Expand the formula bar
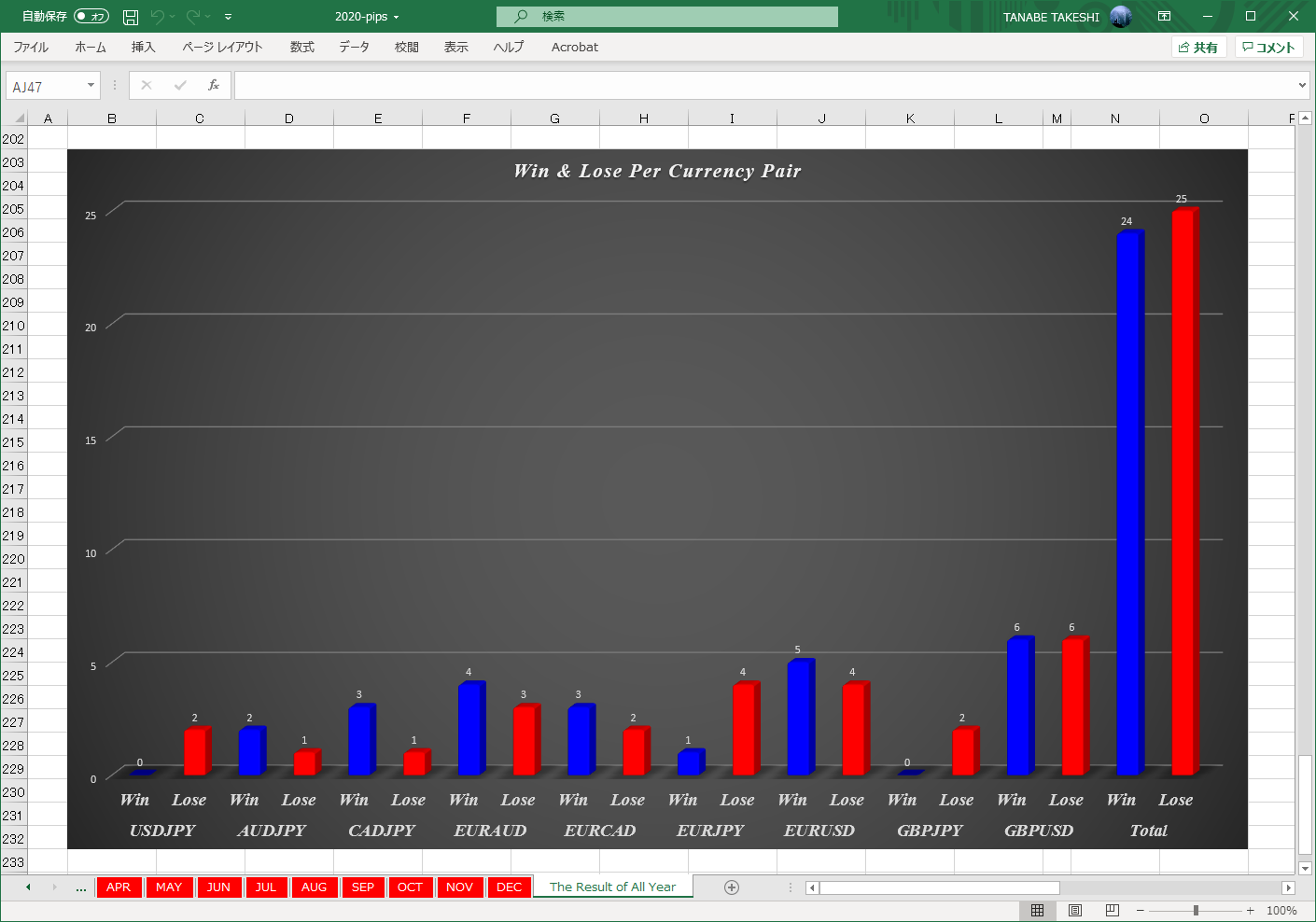Screen dimensions: 1316x922 pyautogui.click(x=1302, y=86)
